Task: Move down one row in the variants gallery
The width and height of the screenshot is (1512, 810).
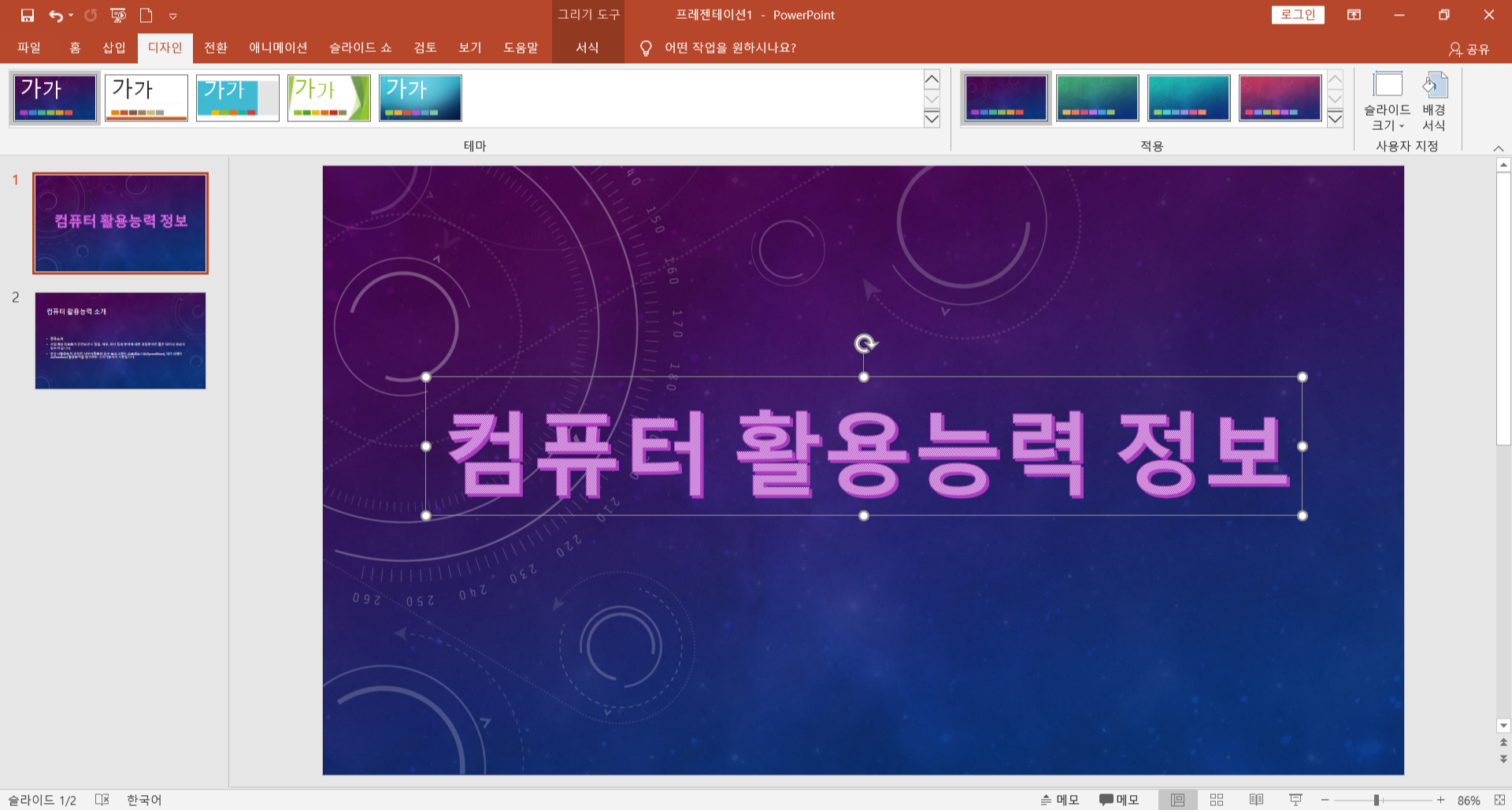Action: click(1335, 98)
